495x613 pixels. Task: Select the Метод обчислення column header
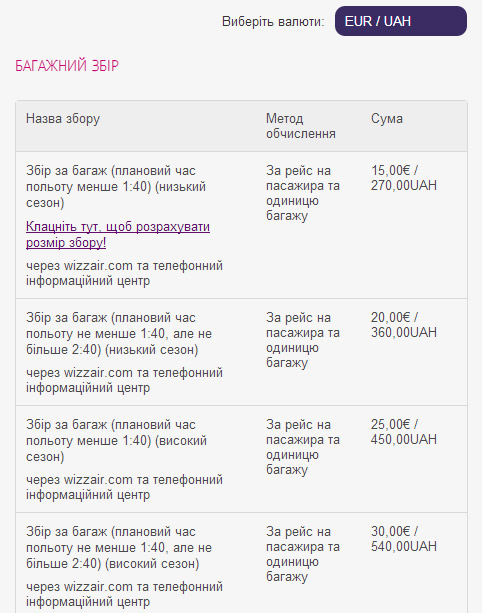301,126
